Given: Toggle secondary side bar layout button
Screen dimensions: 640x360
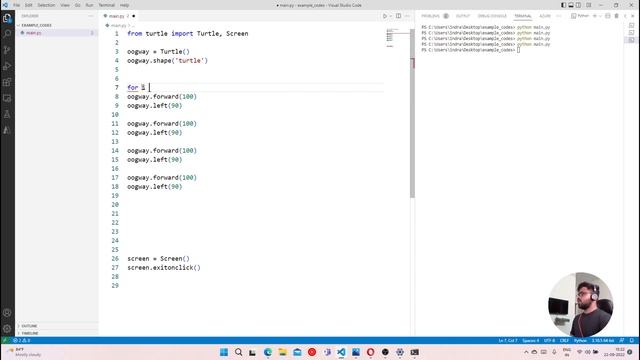Looking at the screenshot, I should click(578, 5).
